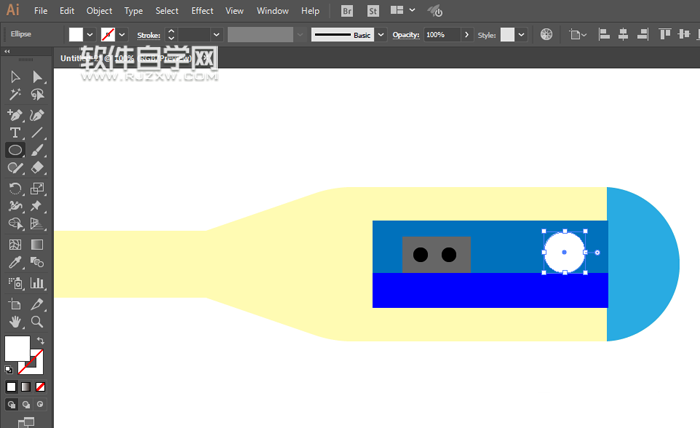Activate the Rotate tool

tap(15, 188)
